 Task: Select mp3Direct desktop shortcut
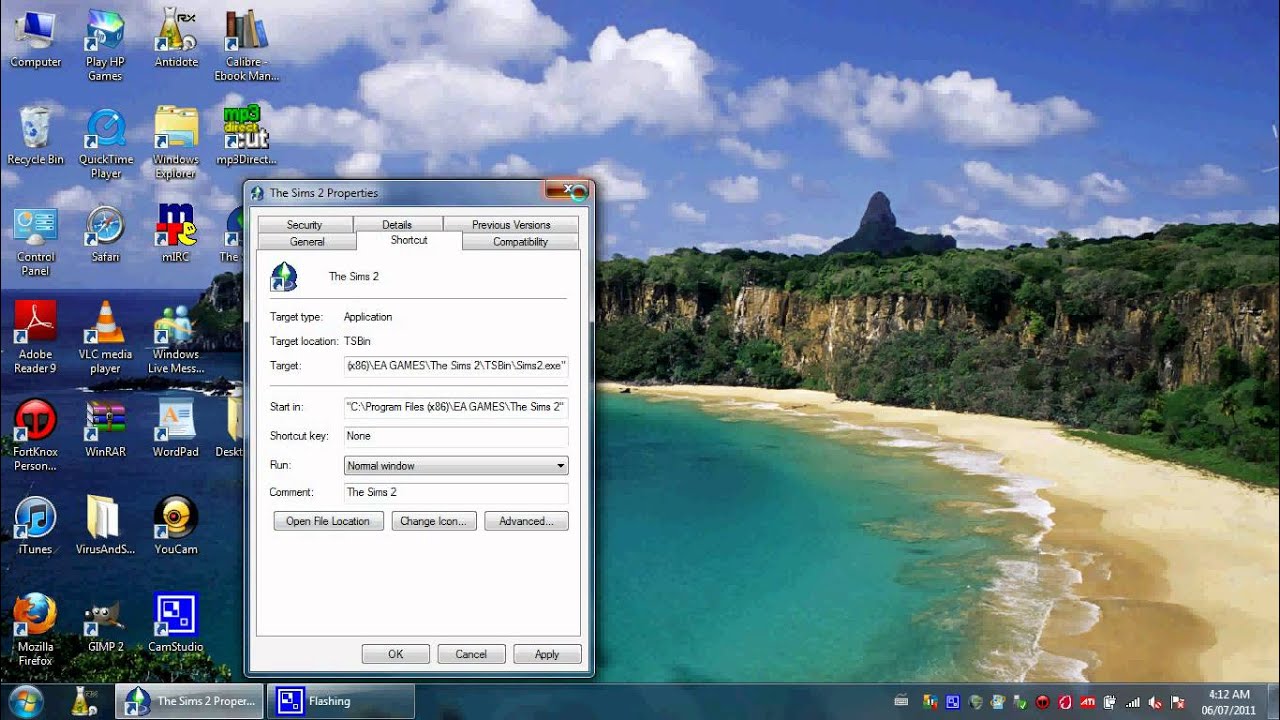click(246, 137)
